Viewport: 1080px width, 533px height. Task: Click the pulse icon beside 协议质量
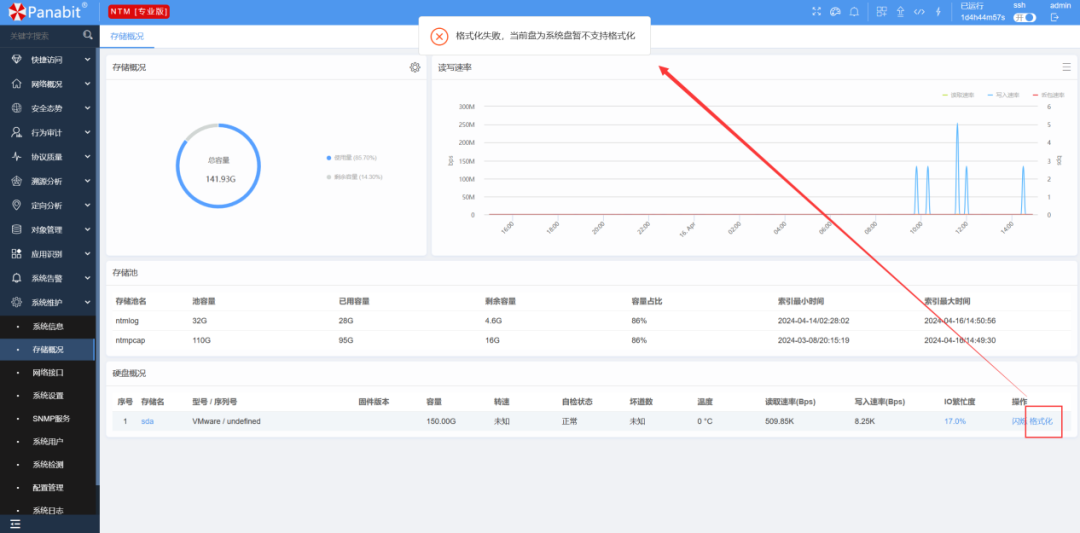pos(17,156)
